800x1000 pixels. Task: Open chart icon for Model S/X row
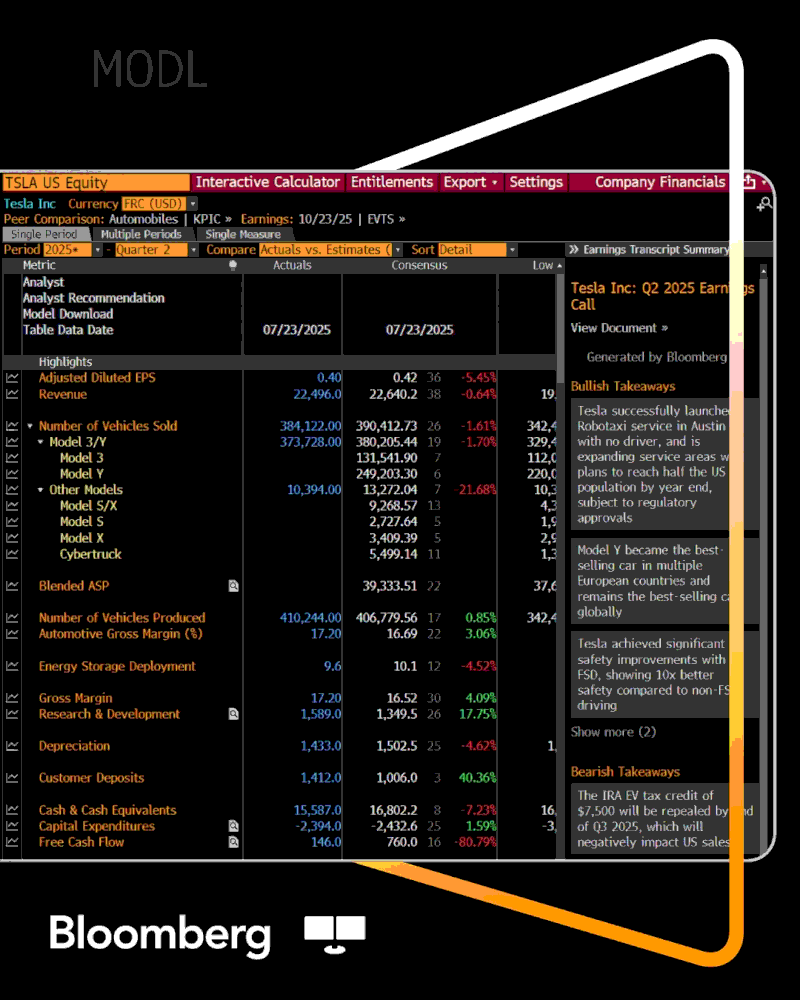pyautogui.click(x=12, y=506)
